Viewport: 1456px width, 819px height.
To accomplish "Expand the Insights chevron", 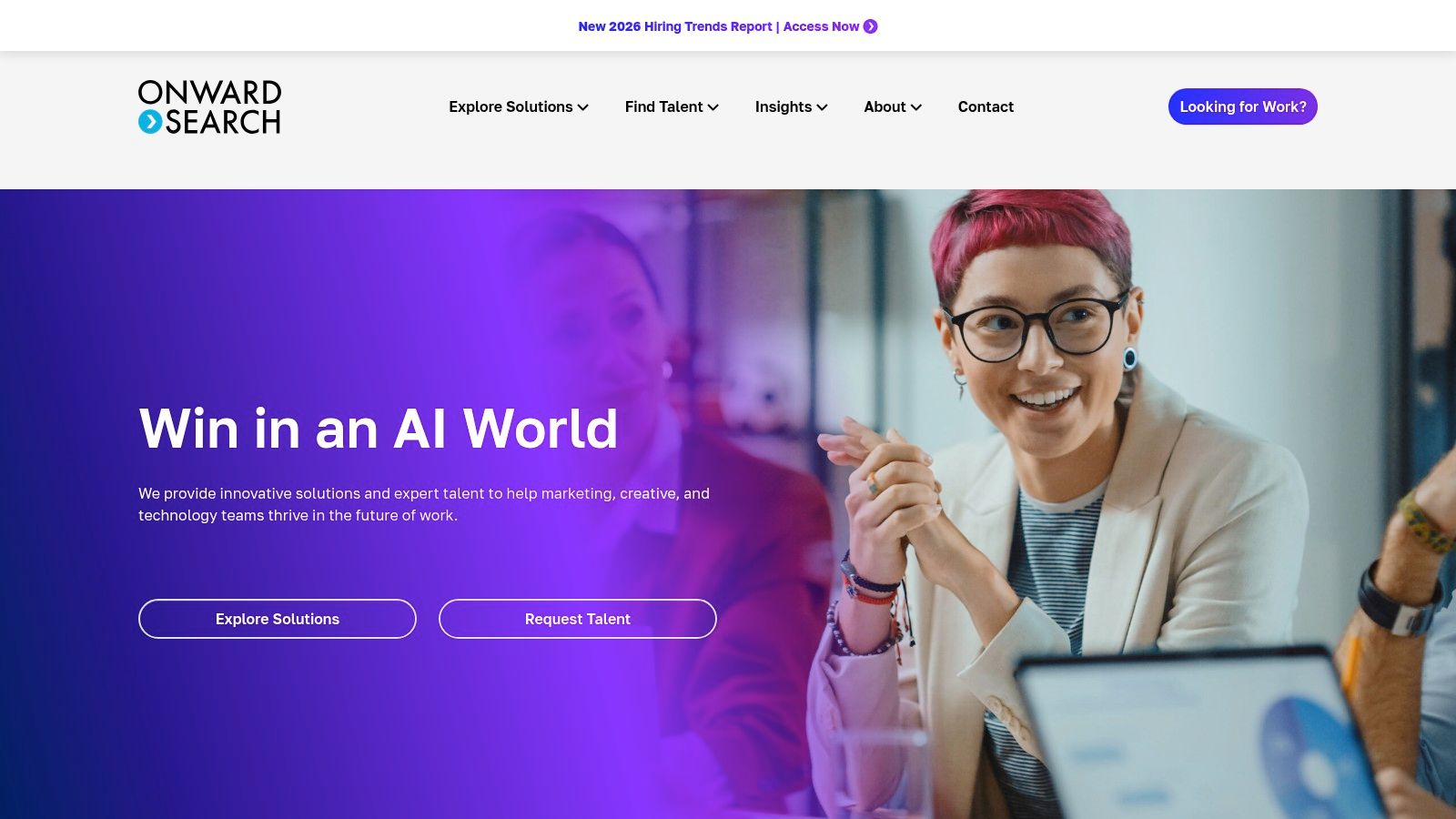I will [823, 107].
